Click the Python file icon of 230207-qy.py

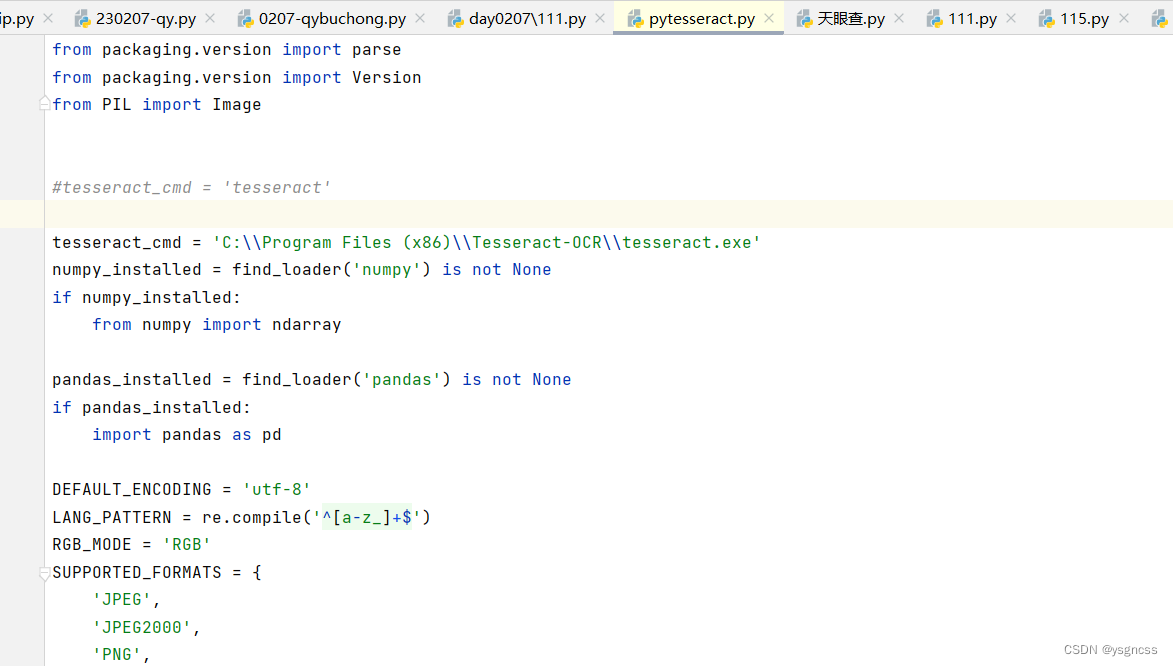(82, 19)
